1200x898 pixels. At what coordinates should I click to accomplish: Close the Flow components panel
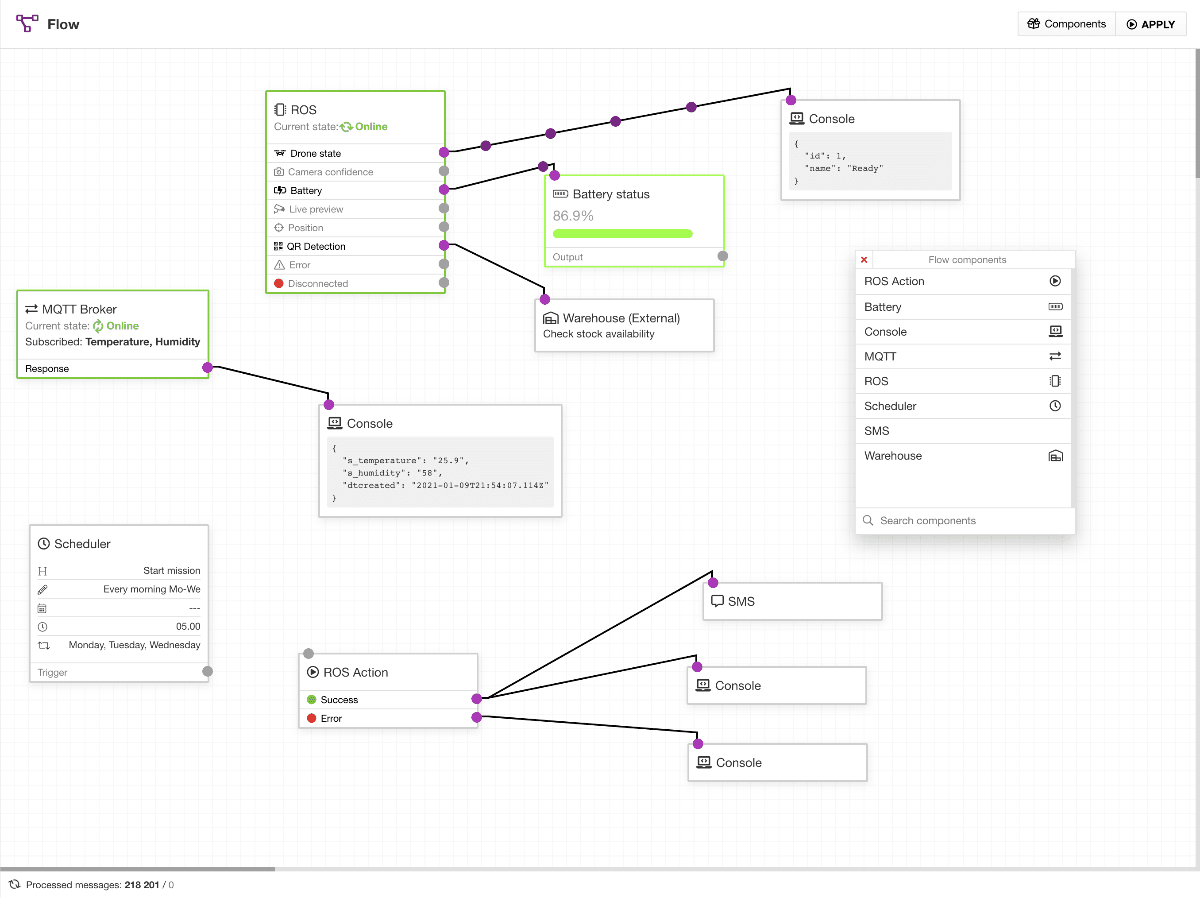pyautogui.click(x=863, y=258)
